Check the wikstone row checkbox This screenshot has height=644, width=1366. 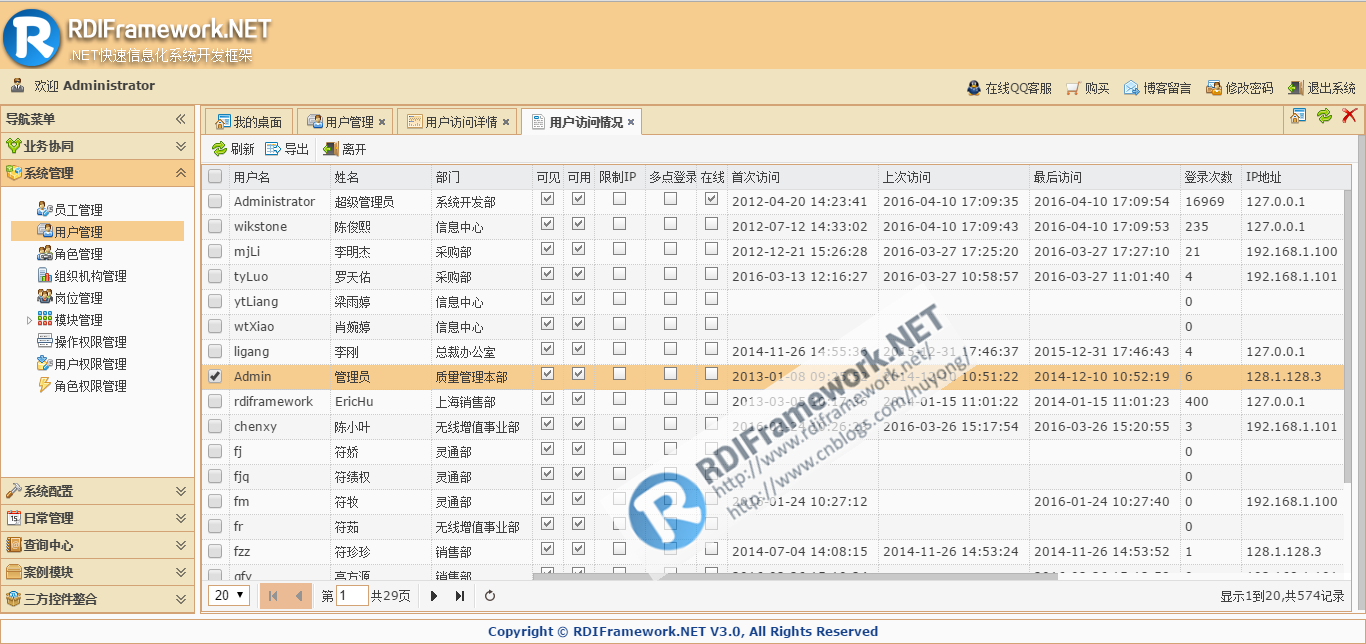(215, 226)
